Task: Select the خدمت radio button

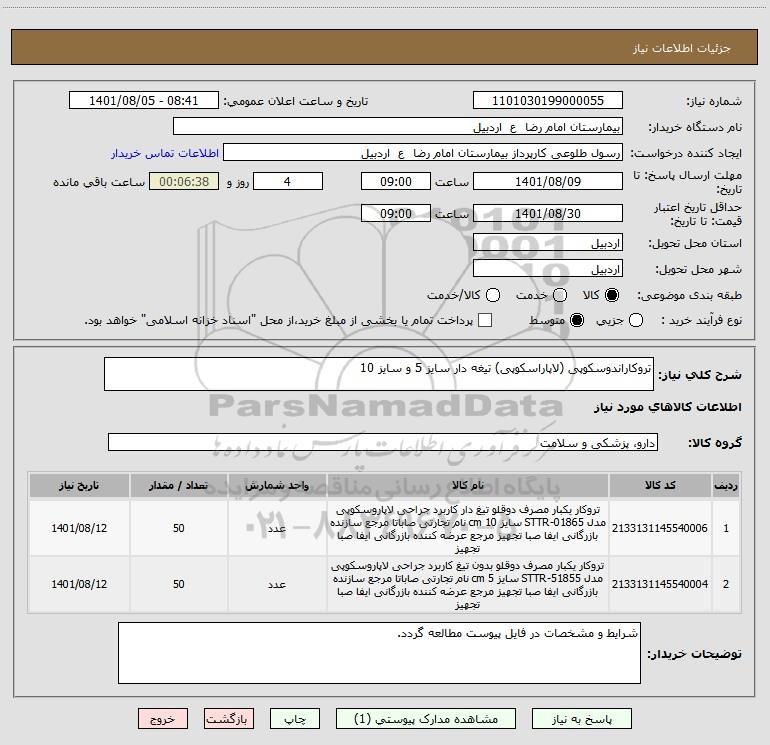Action: point(560,295)
